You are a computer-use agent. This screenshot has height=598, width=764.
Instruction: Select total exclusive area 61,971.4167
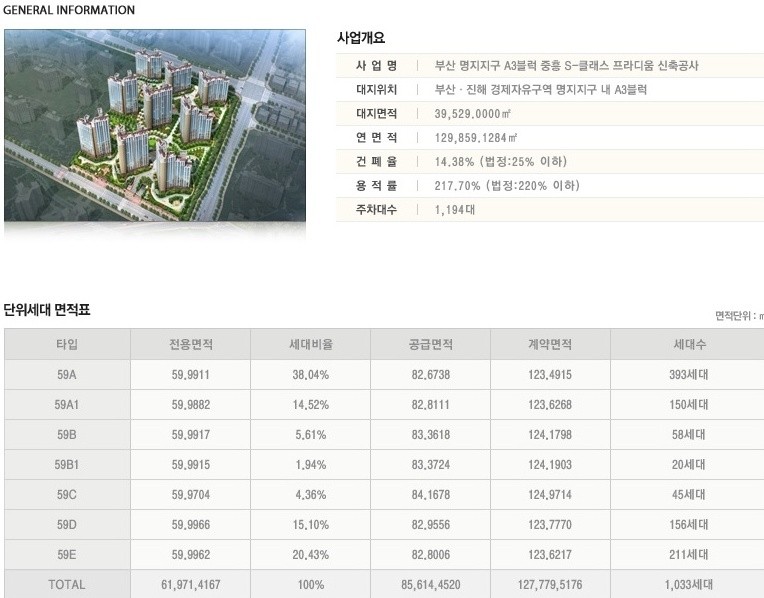pos(191,584)
